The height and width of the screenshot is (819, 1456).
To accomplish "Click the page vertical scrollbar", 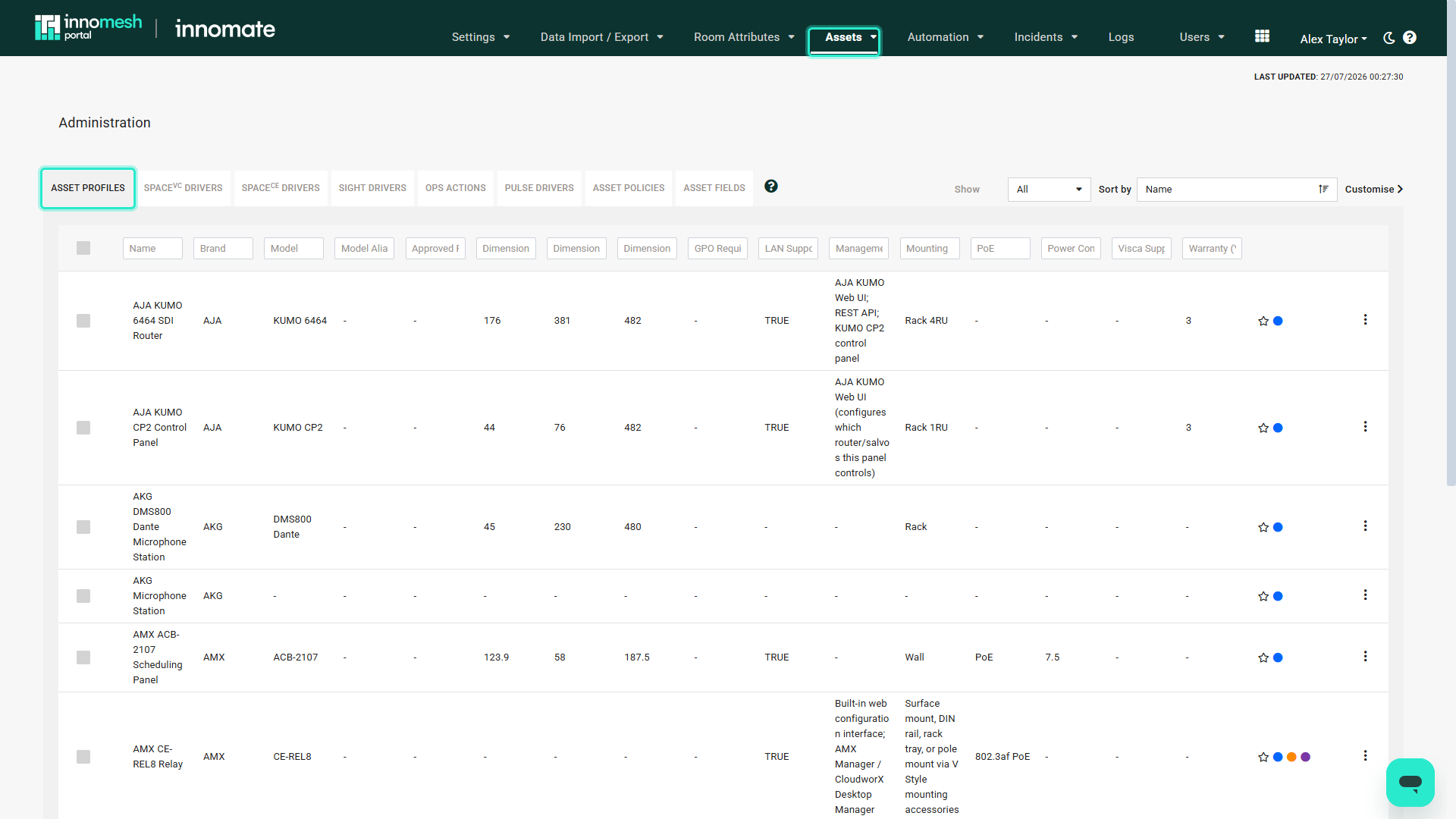I will click(x=1451, y=243).
